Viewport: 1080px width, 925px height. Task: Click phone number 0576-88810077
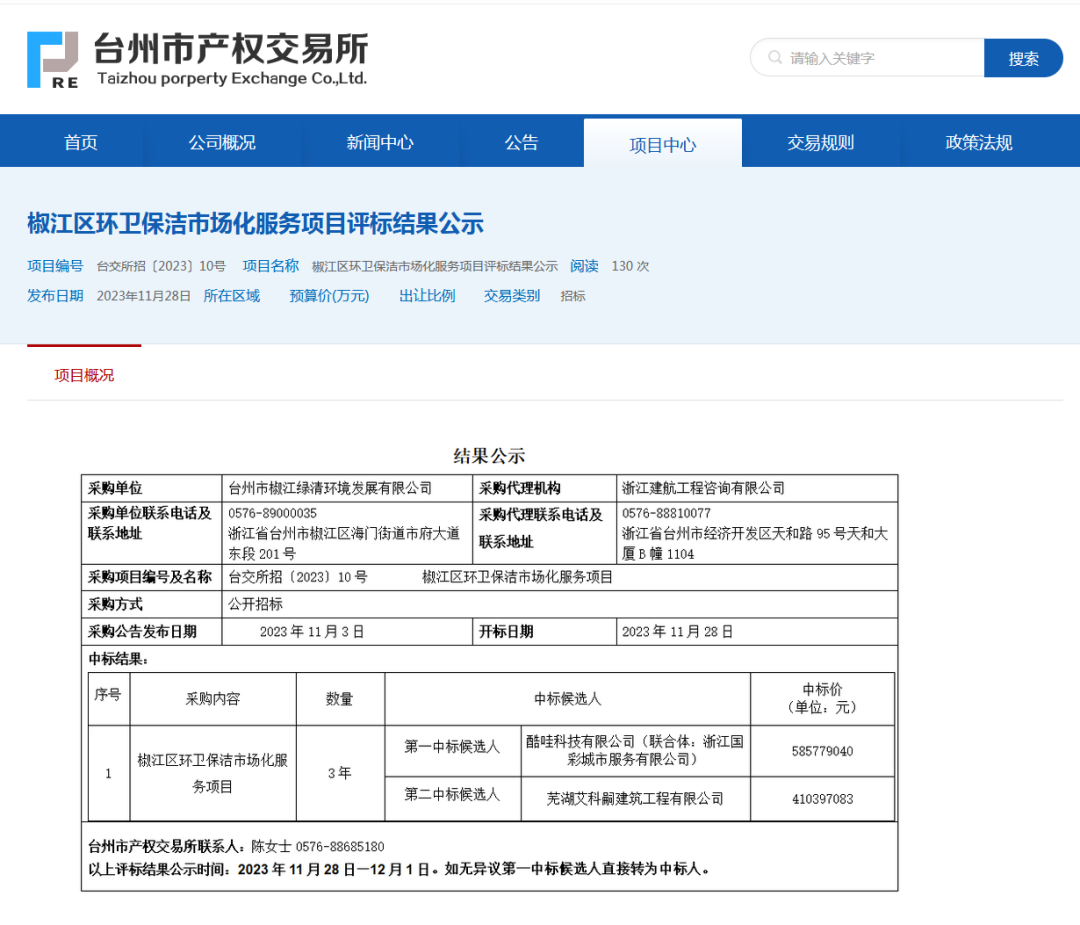(666, 513)
